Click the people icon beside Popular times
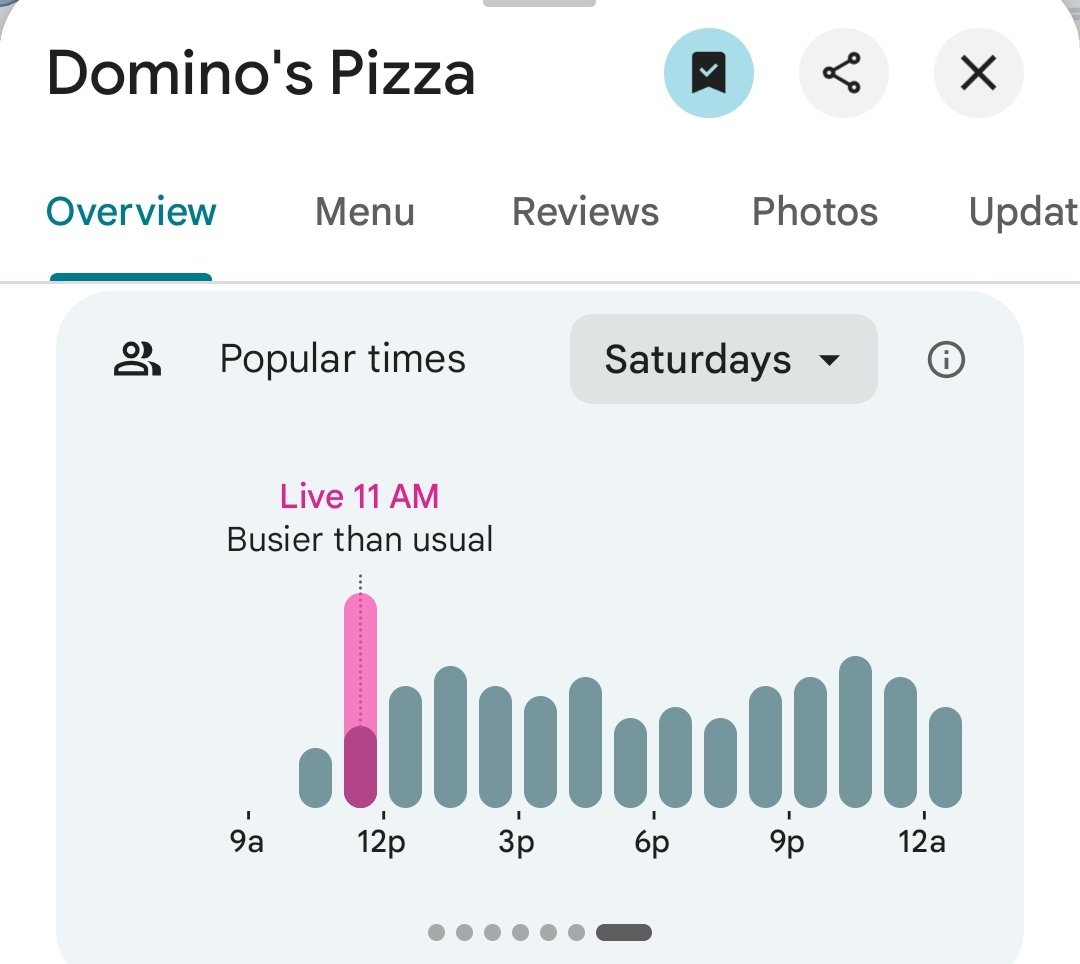The image size is (1080, 964). pos(137,359)
